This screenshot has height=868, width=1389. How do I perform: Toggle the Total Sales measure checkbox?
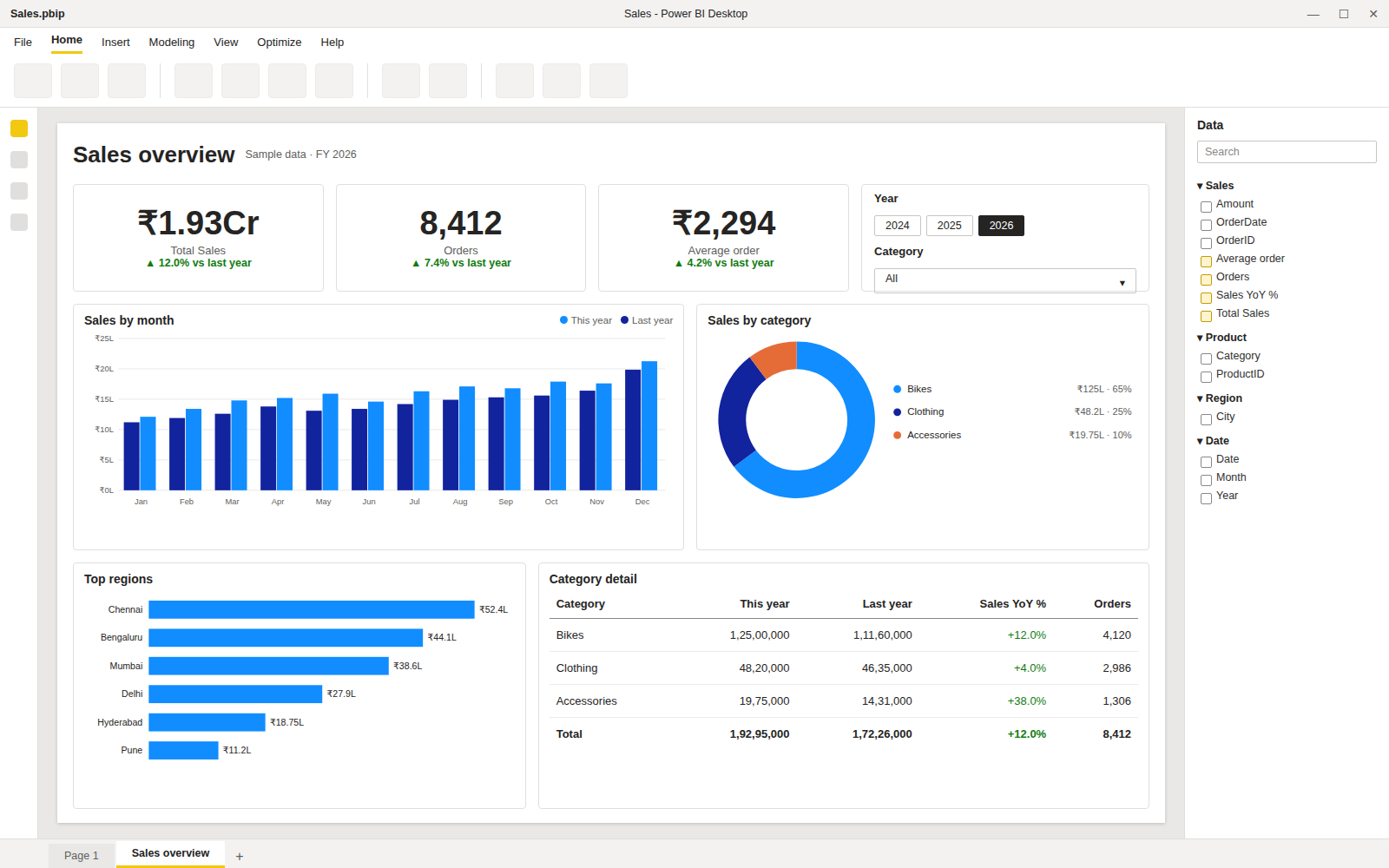coord(1206,316)
